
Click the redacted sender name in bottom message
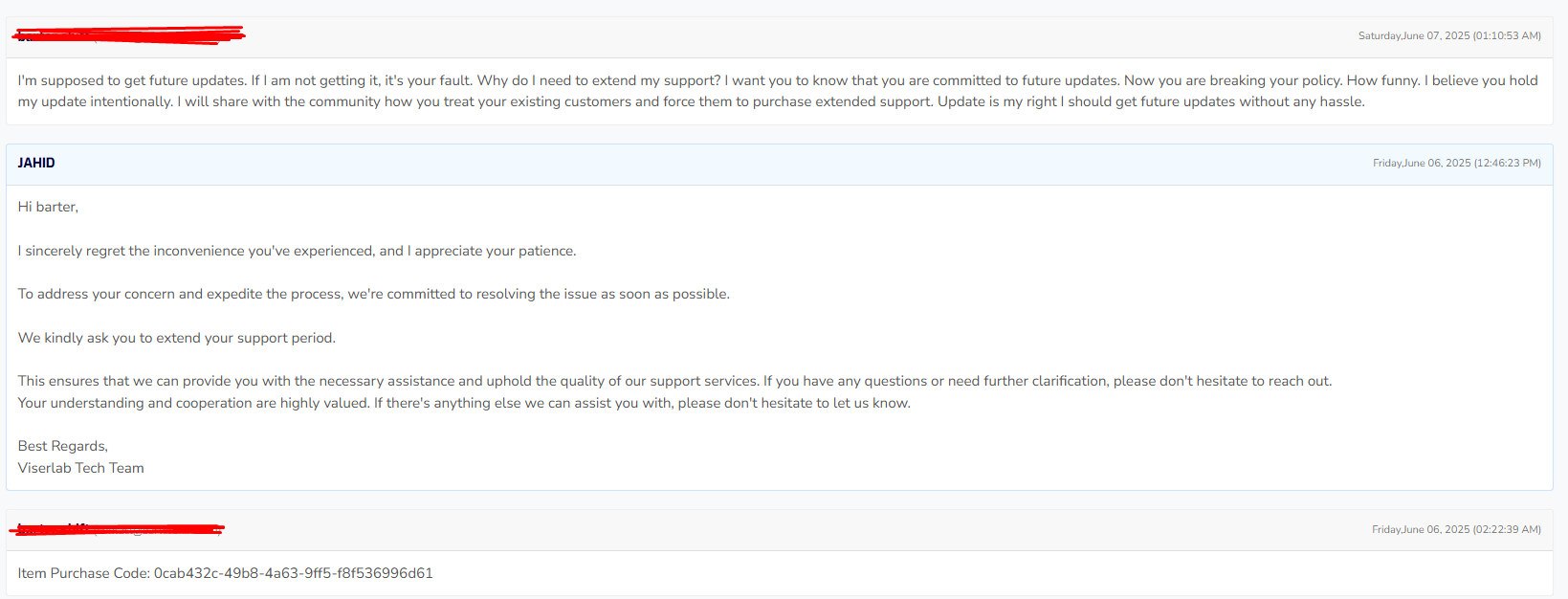pyautogui.click(x=118, y=529)
